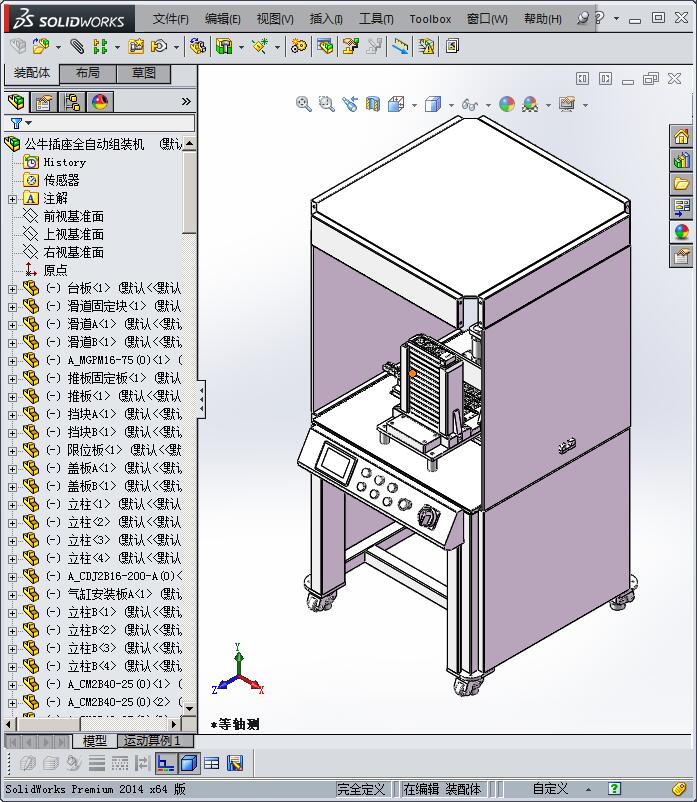Screen dimensions: 697x802
Task: Open the Toolbox menu
Action: pos(430,19)
